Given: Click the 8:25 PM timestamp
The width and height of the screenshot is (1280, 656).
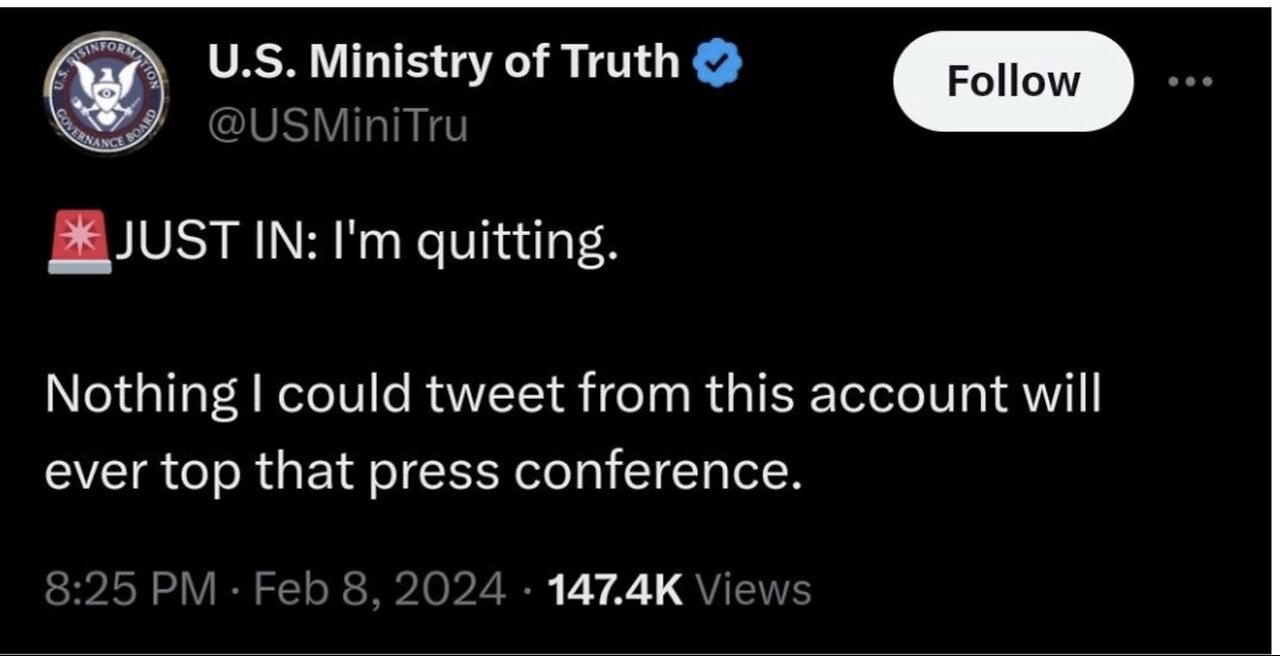Looking at the screenshot, I should coord(130,590).
